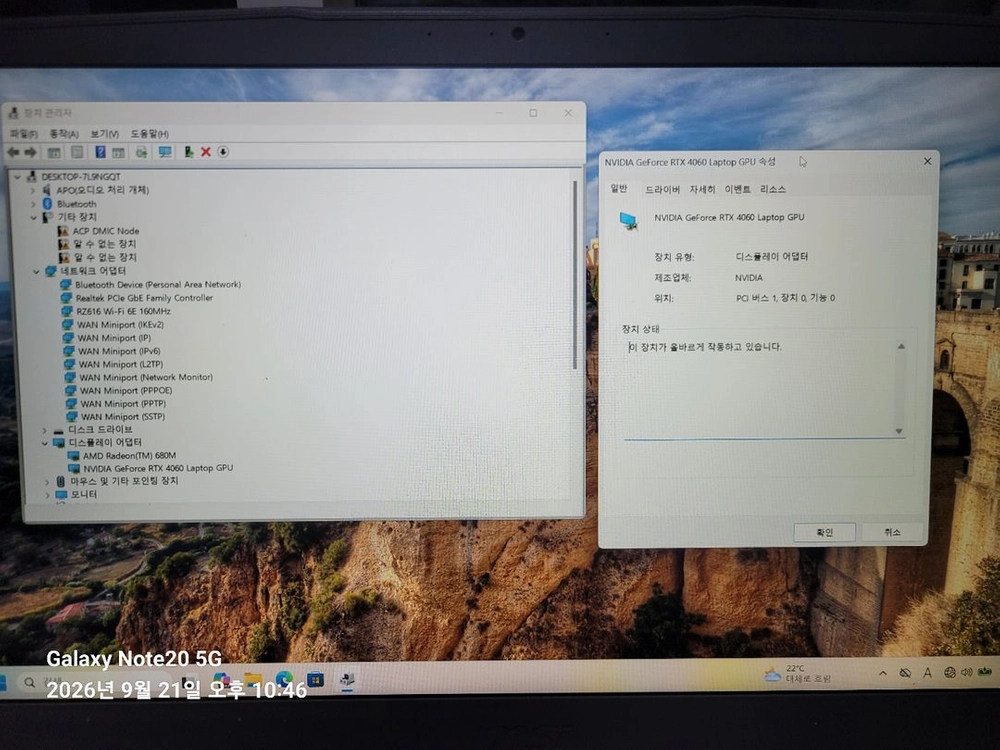The width and height of the screenshot is (1000, 750).
Task: Click the blue Help question mark toolbar icon
Action: [100, 152]
